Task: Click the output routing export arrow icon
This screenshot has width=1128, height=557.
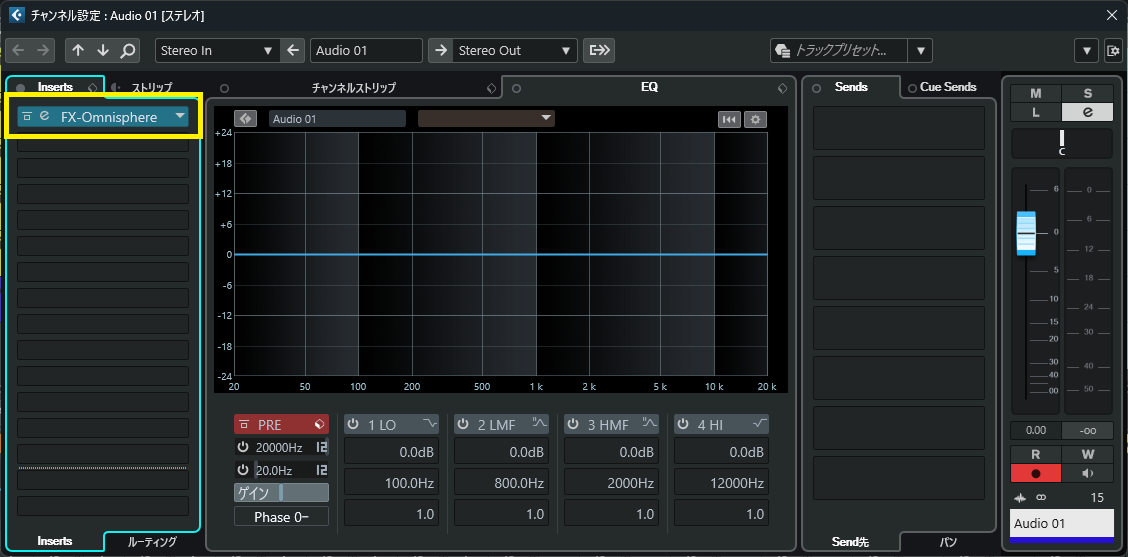Action: coord(599,50)
